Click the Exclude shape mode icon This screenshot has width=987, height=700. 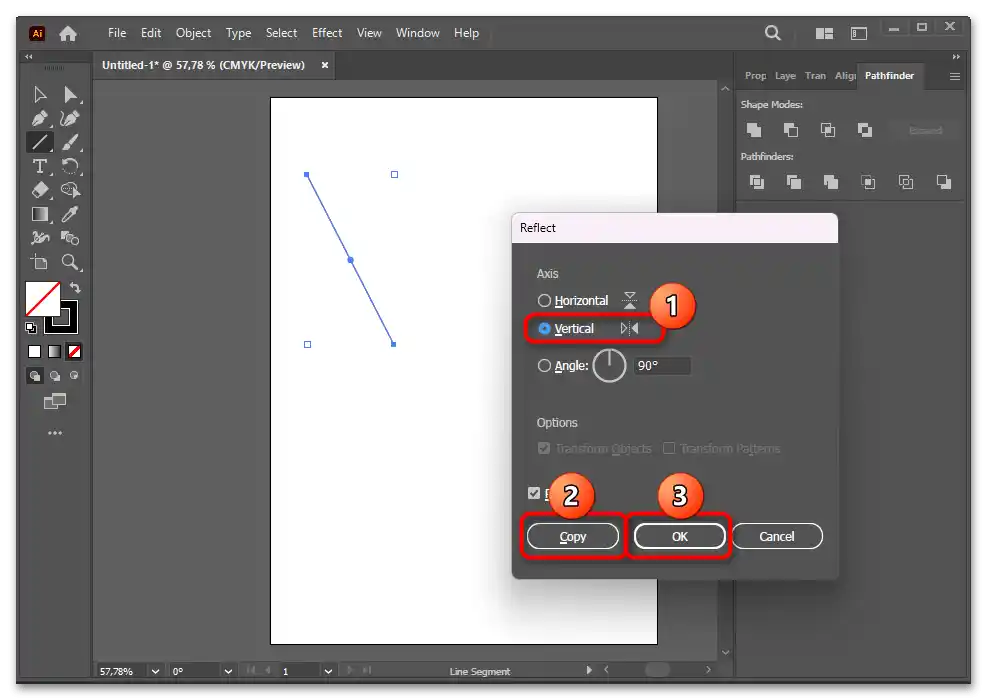865,130
